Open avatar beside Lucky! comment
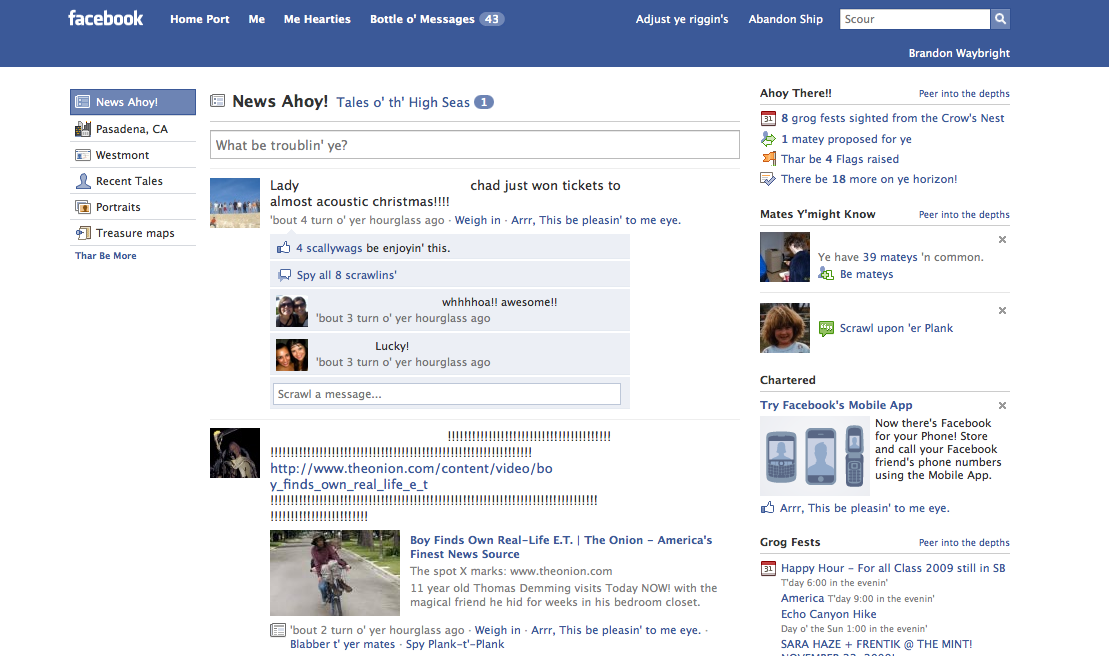Viewport: 1109px width, 656px height. (x=291, y=355)
